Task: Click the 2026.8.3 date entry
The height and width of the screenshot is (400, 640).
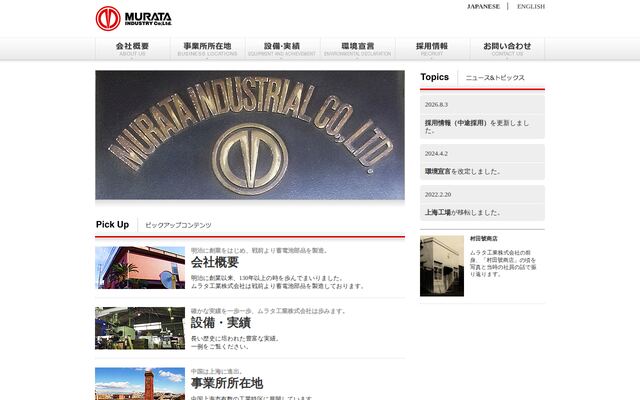Action: click(x=436, y=104)
